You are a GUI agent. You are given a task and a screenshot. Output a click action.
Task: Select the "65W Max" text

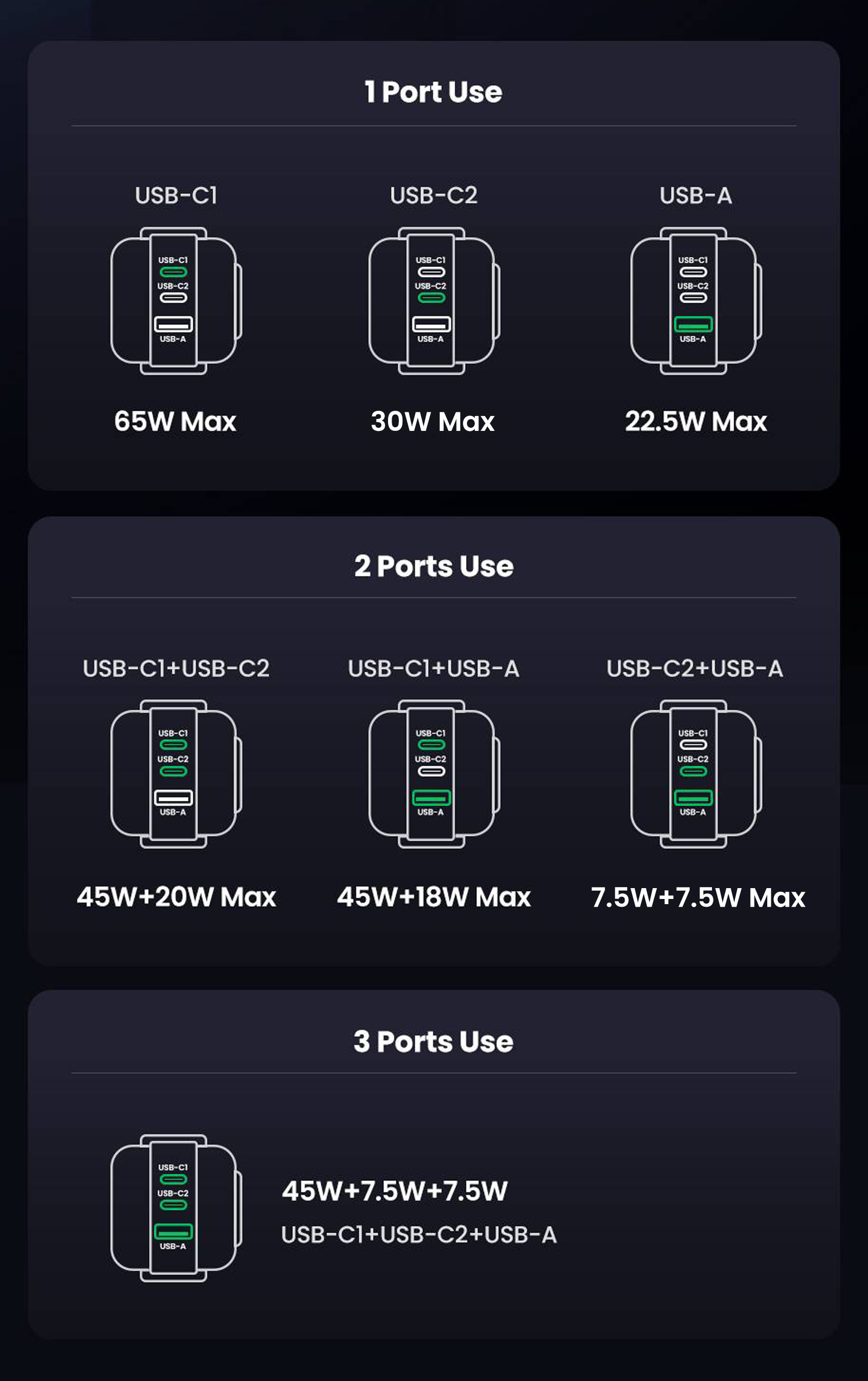[175, 422]
